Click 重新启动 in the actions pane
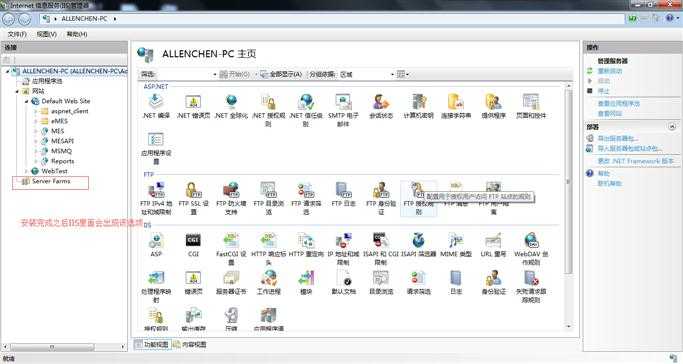The width and height of the screenshot is (683, 364). coord(610,71)
